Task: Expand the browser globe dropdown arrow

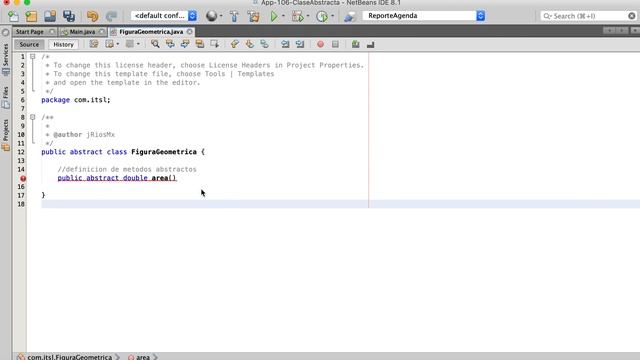Action: 221,16
